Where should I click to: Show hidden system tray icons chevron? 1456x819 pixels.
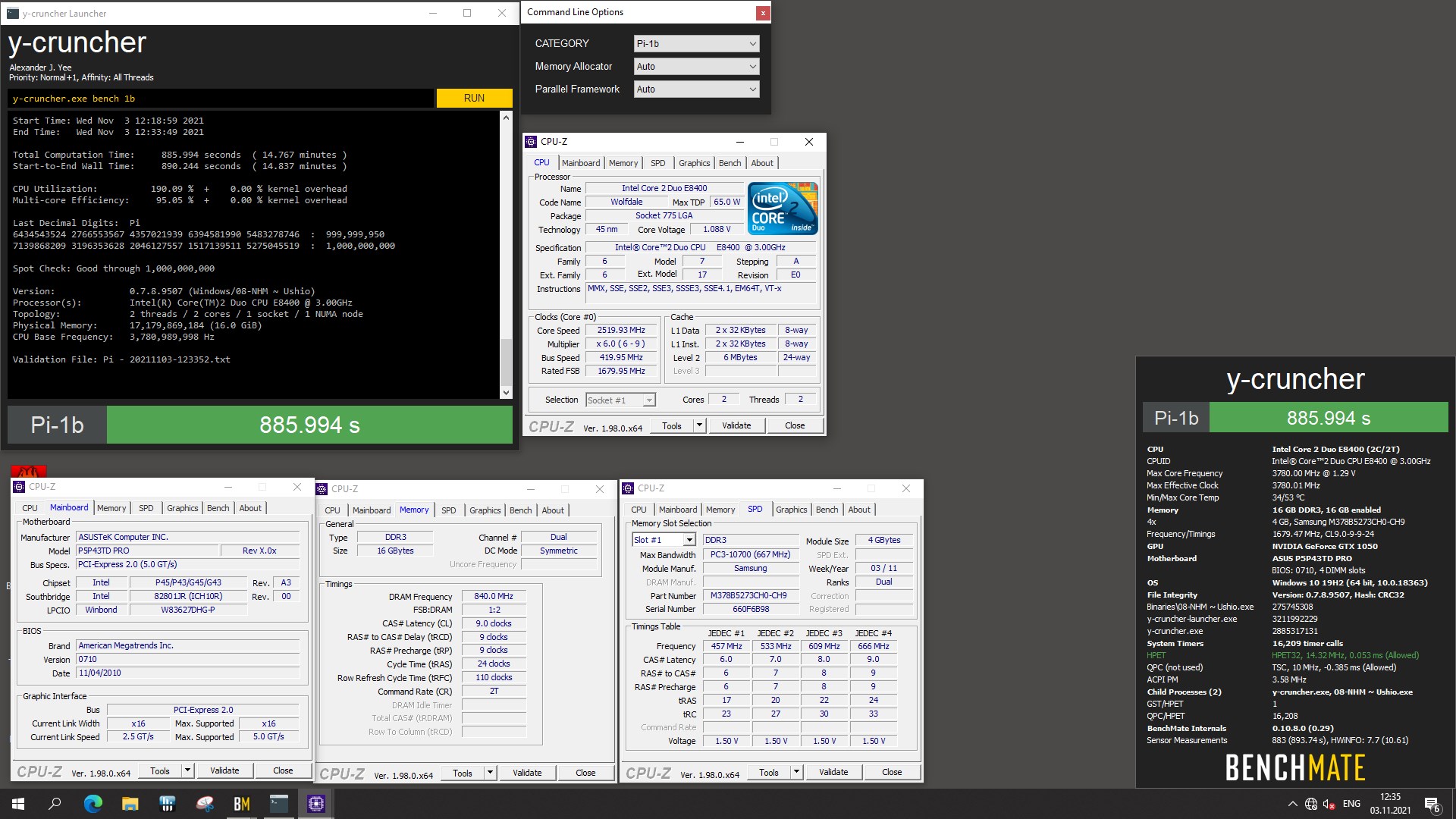click(1292, 804)
